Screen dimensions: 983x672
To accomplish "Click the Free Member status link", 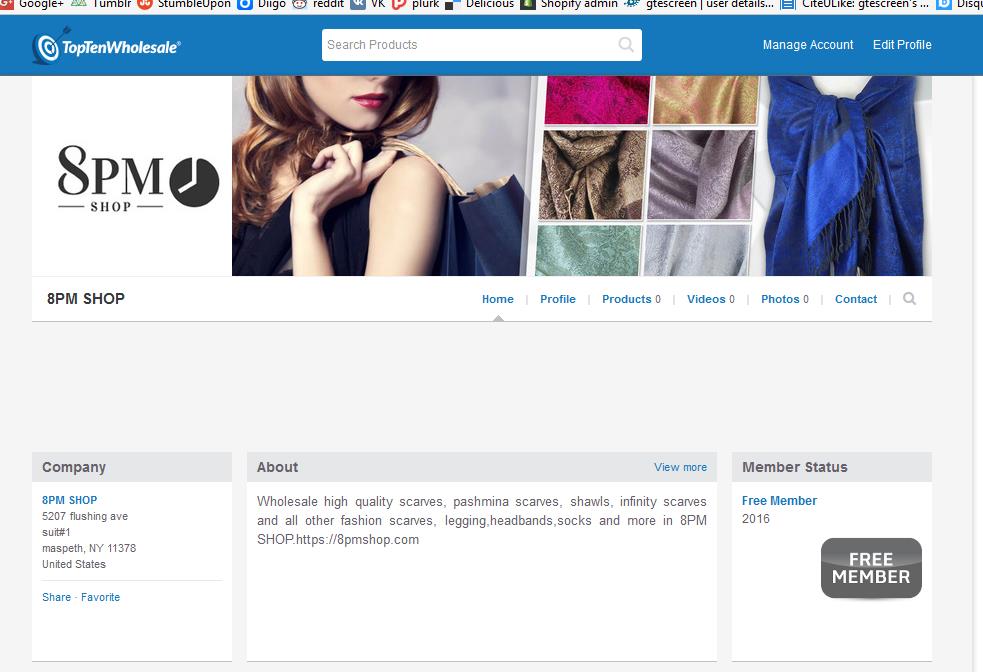I will (779, 500).
